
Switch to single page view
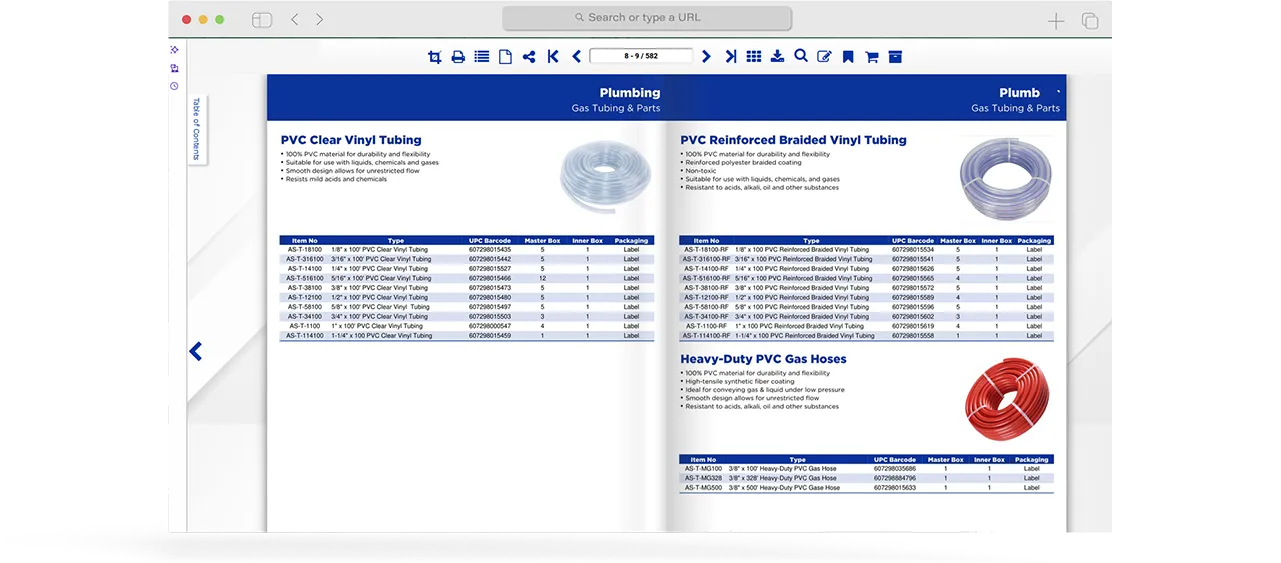[506, 57]
